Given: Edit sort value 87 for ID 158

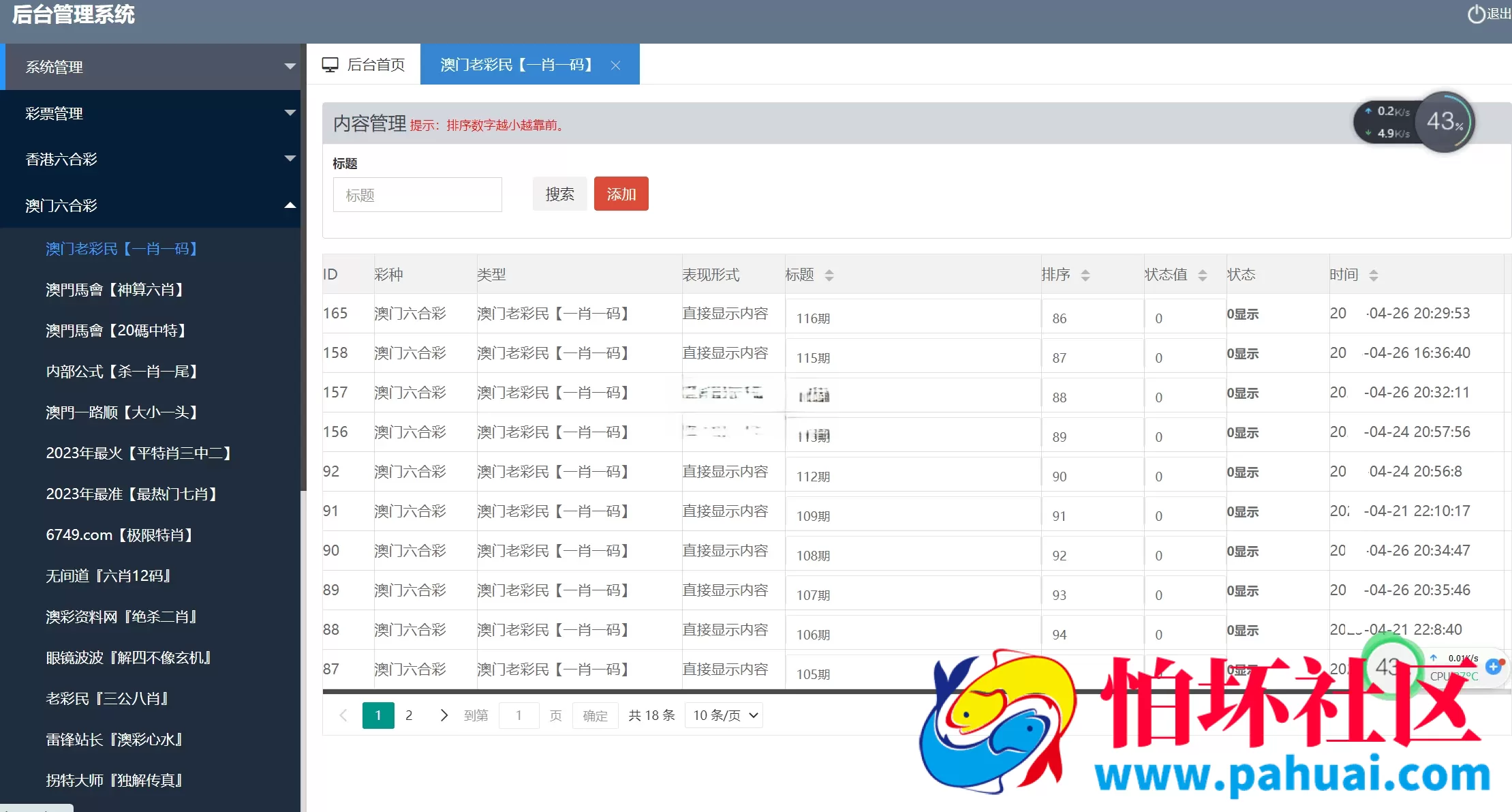Looking at the screenshot, I should coord(1092,358).
